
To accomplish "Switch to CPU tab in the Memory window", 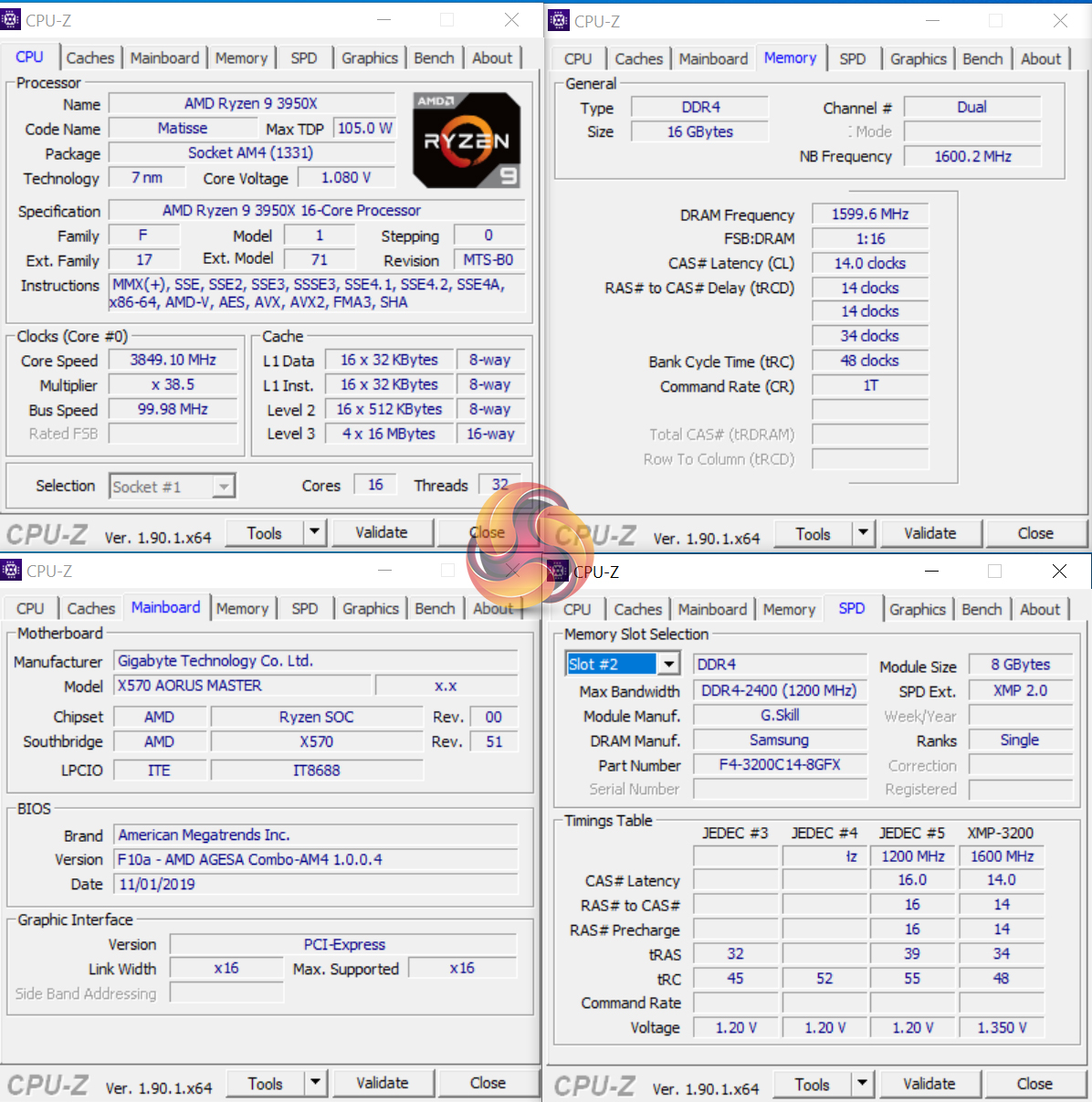I will pyautogui.click(x=578, y=58).
